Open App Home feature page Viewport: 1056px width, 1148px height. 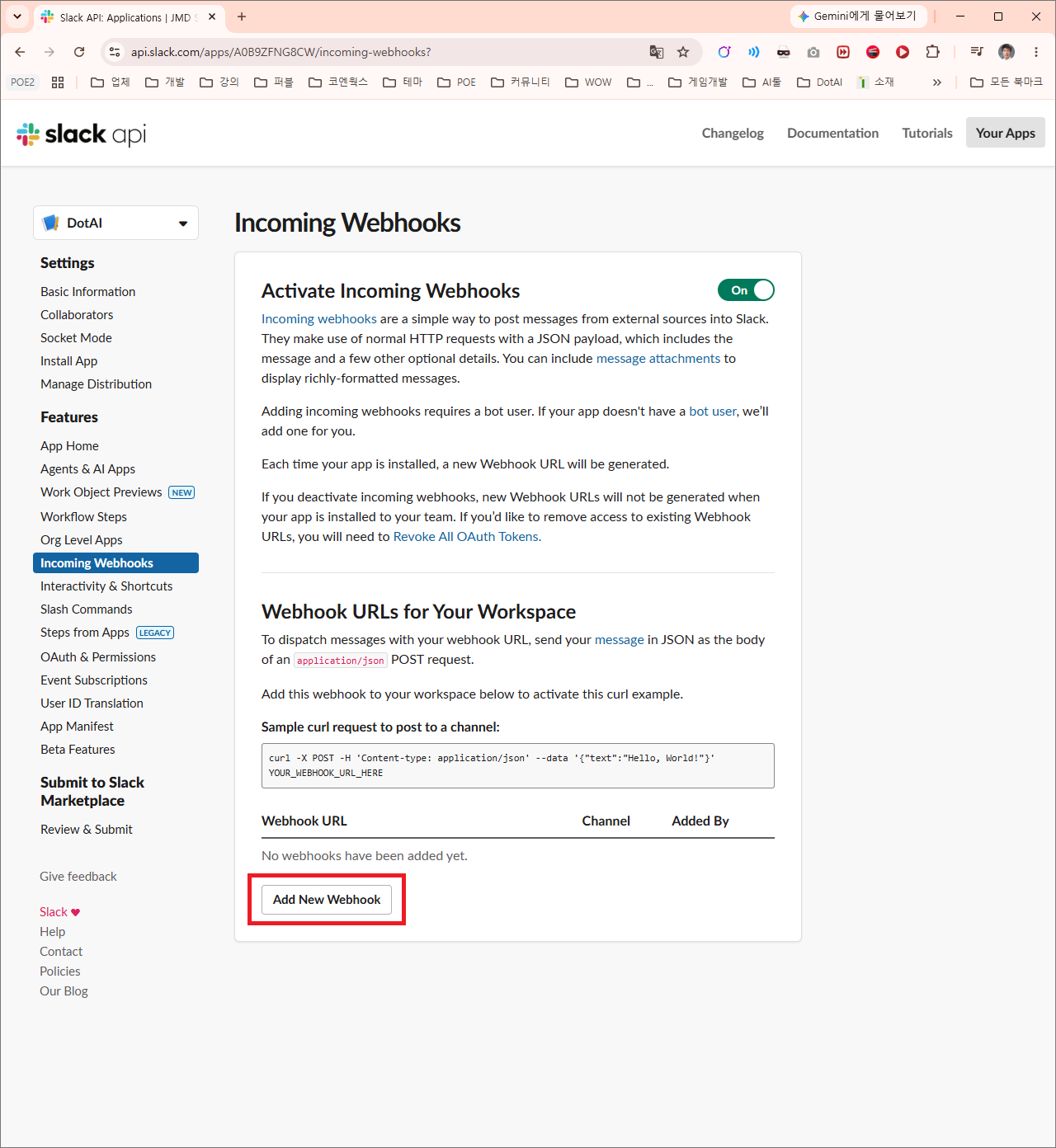pyautogui.click(x=69, y=446)
